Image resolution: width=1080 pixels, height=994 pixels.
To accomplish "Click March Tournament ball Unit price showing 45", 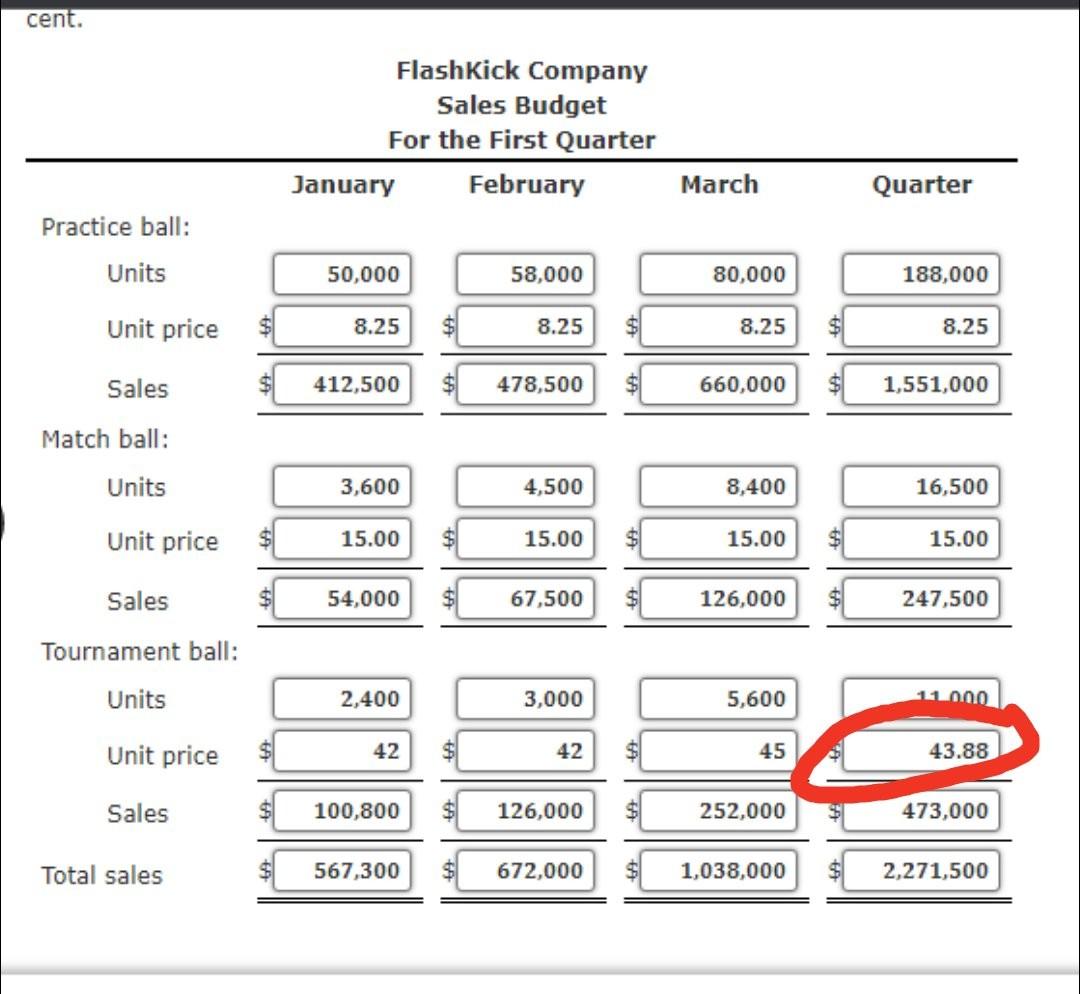I will [x=718, y=751].
